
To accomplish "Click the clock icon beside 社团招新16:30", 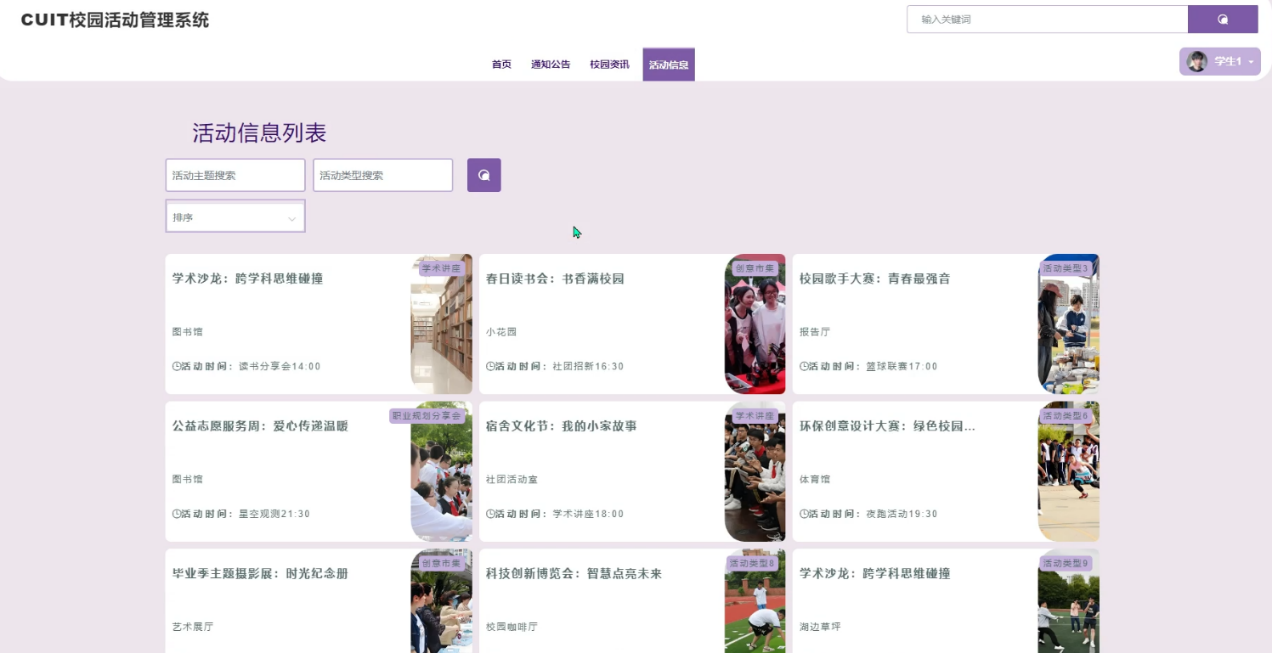I will (x=490, y=366).
